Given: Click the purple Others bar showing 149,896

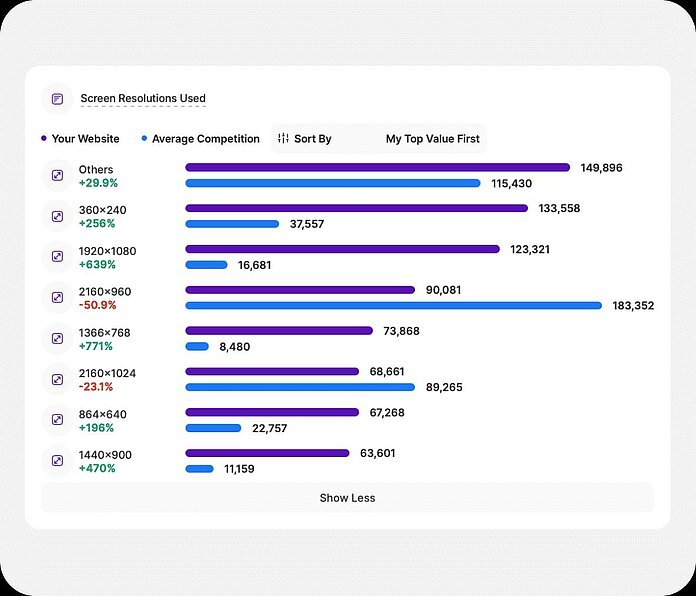Looking at the screenshot, I should pyautogui.click(x=377, y=168).
